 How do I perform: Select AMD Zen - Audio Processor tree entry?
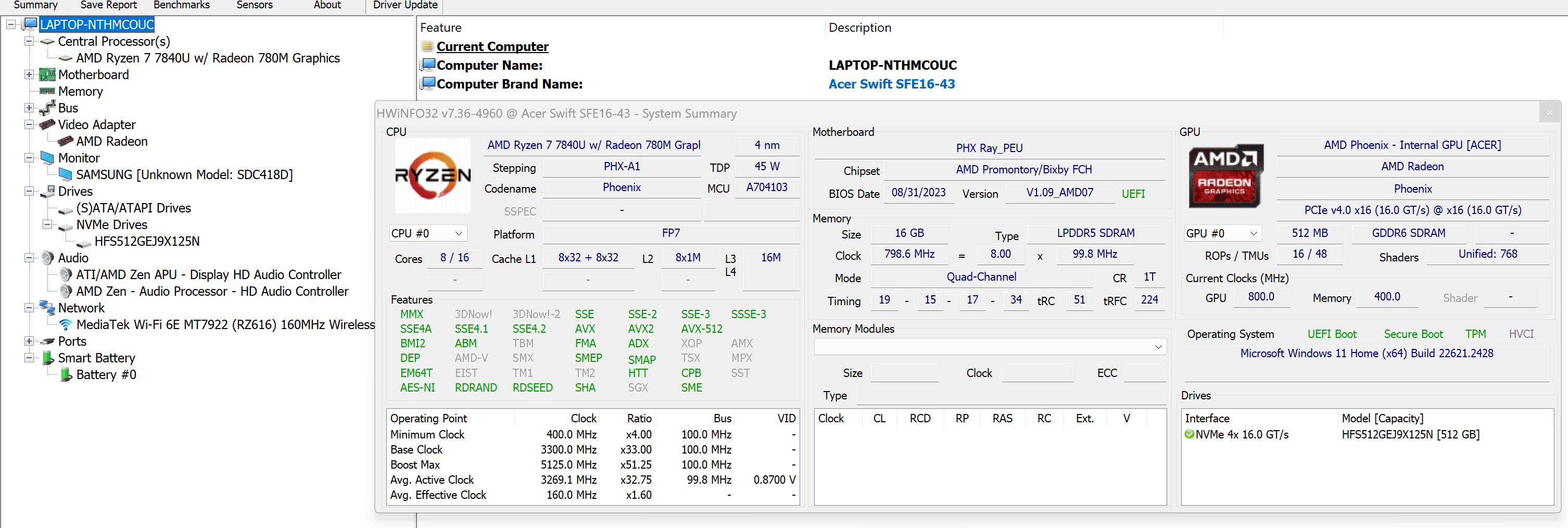pos(212,291)
